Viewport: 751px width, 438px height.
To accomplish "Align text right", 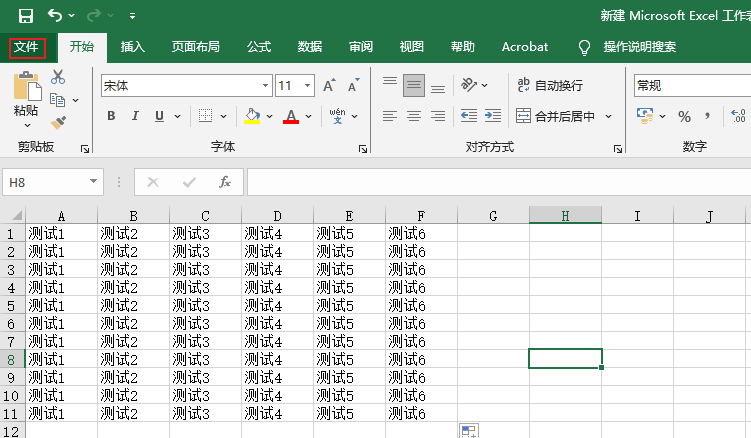I will coord(438,116).
